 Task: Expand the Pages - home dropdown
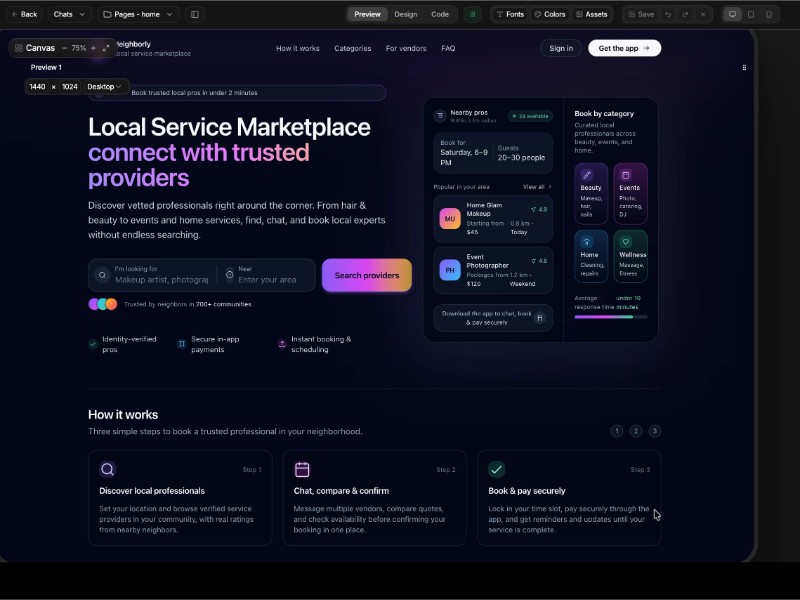coord(139,15)
